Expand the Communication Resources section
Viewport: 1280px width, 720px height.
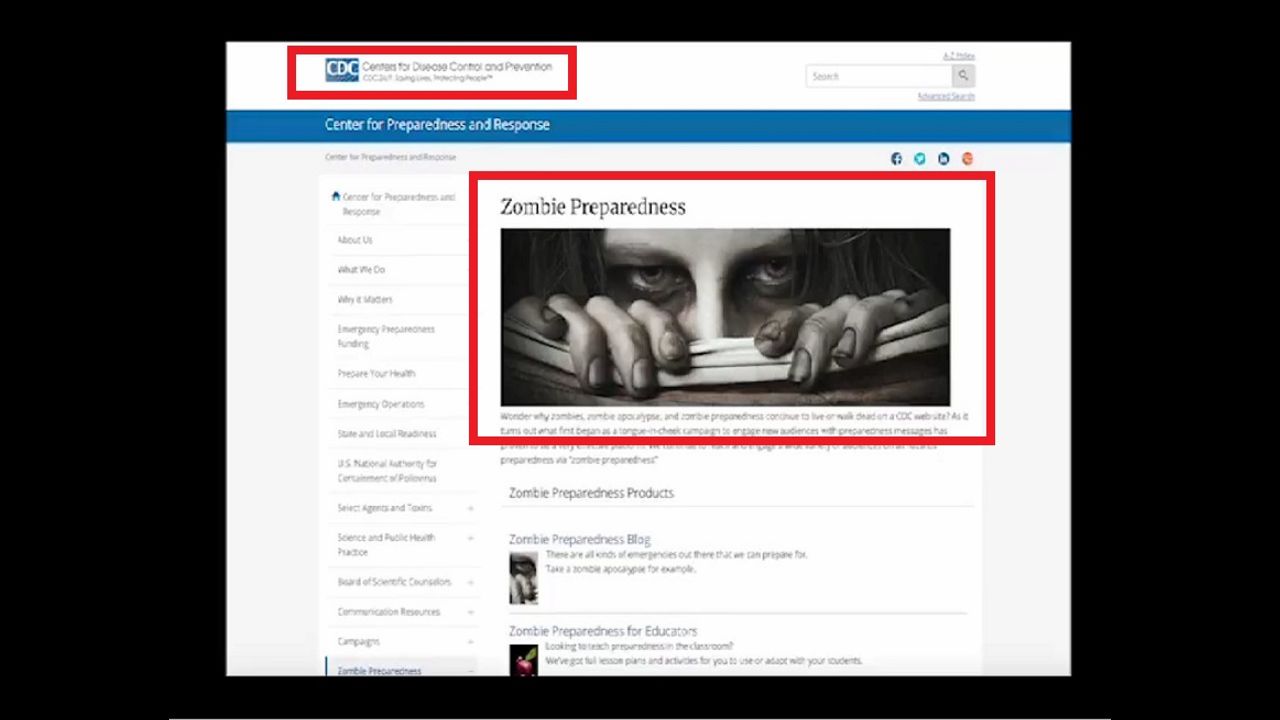pyautogui.click(x=471, y=612)
